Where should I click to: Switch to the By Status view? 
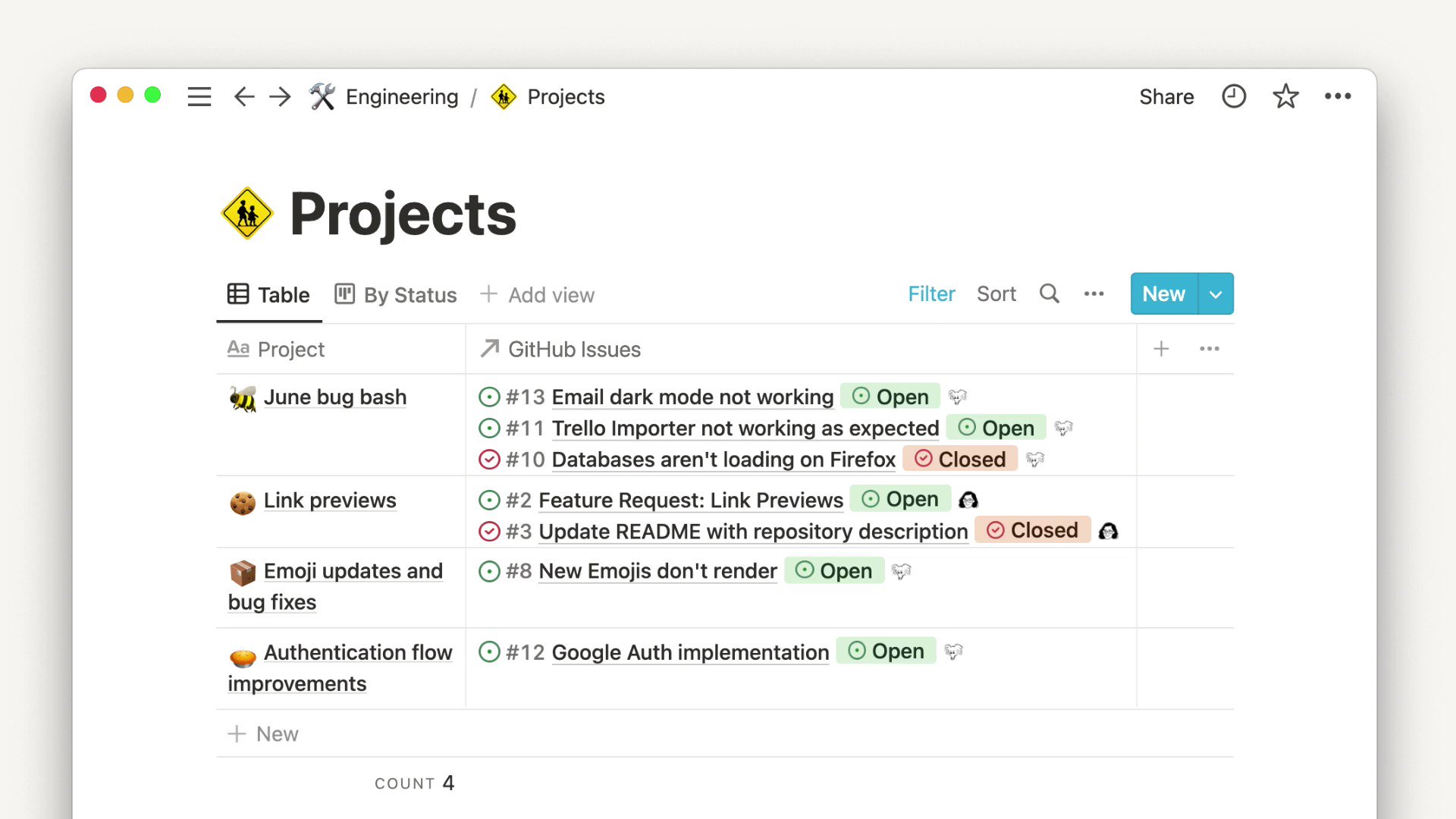pyautogui.click(x=396, y=294)
